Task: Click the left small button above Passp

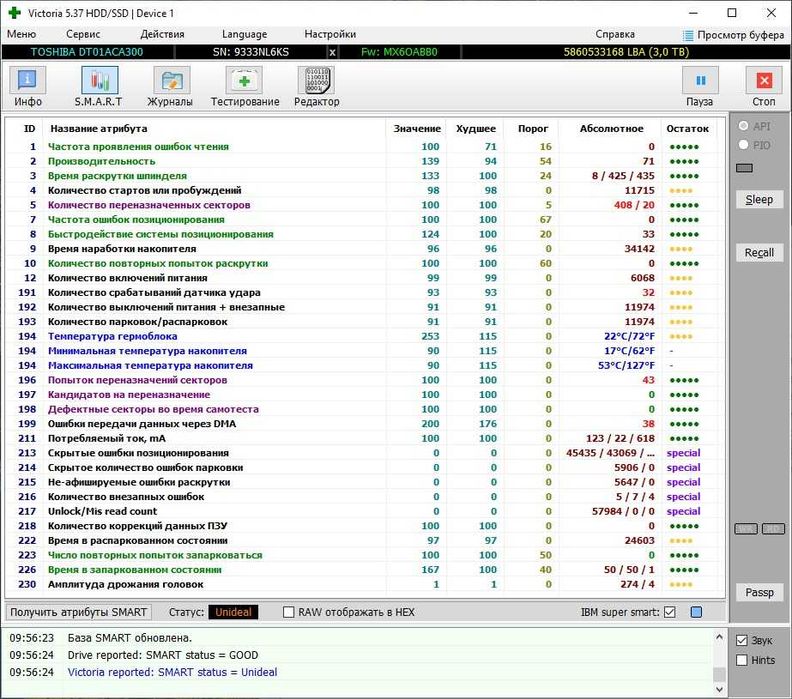Action: (x=746, y=529)
